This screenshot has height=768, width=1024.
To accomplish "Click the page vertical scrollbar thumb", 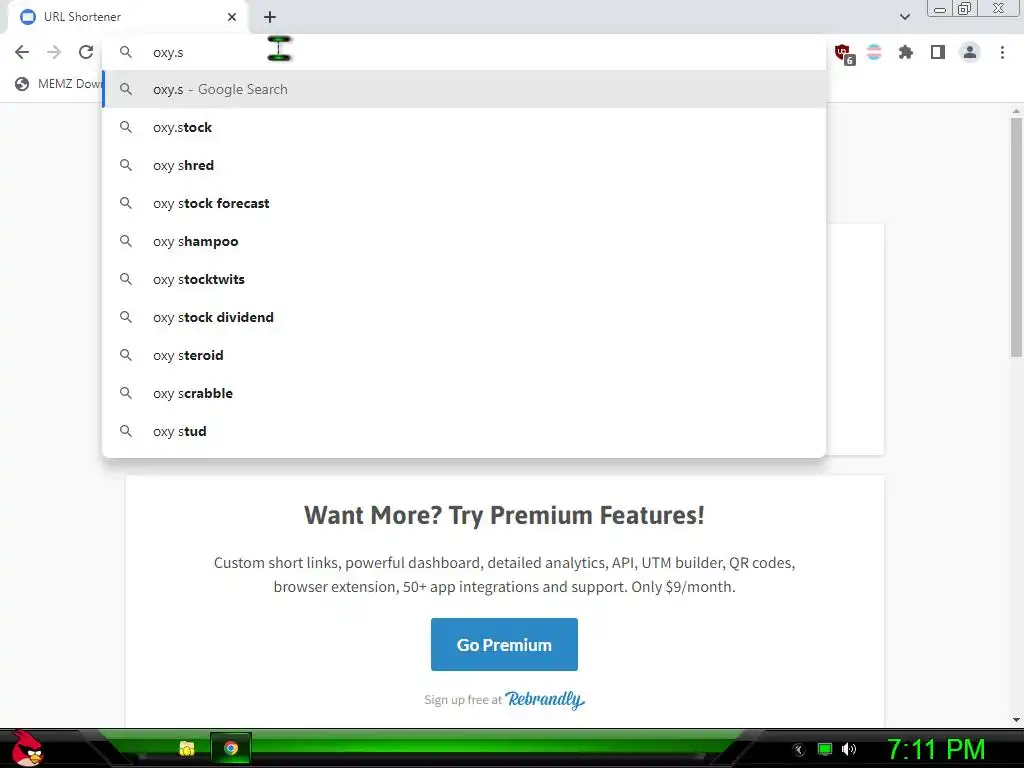I will [1016, 238].
